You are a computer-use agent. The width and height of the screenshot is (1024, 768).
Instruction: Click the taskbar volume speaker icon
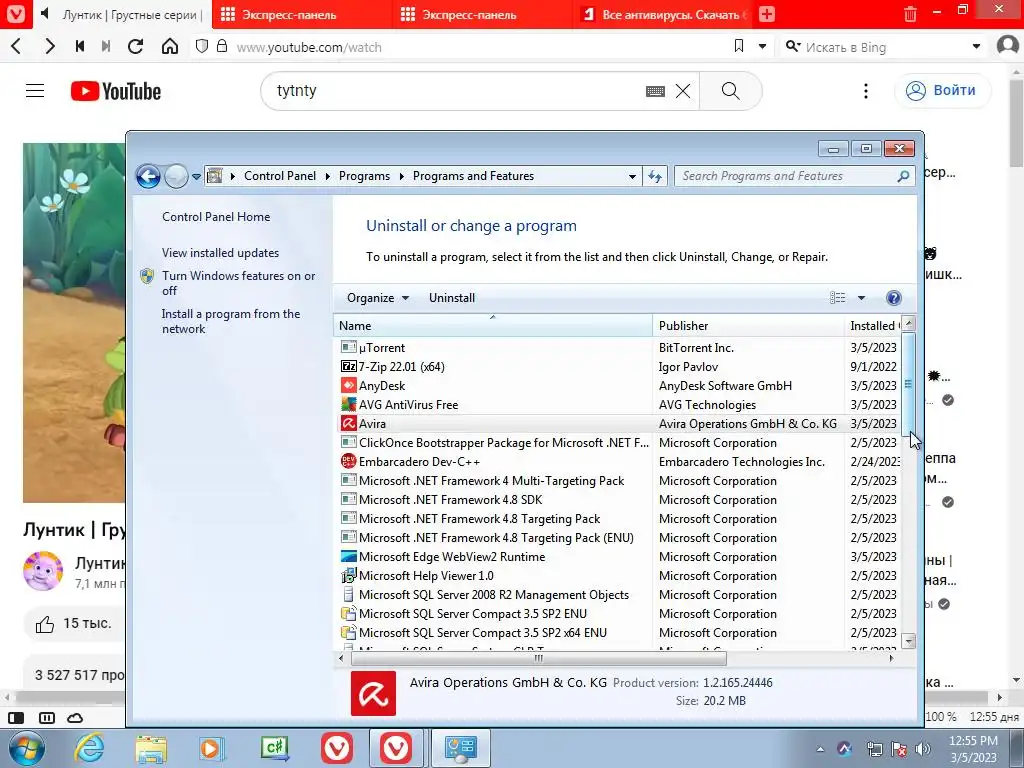922,749
